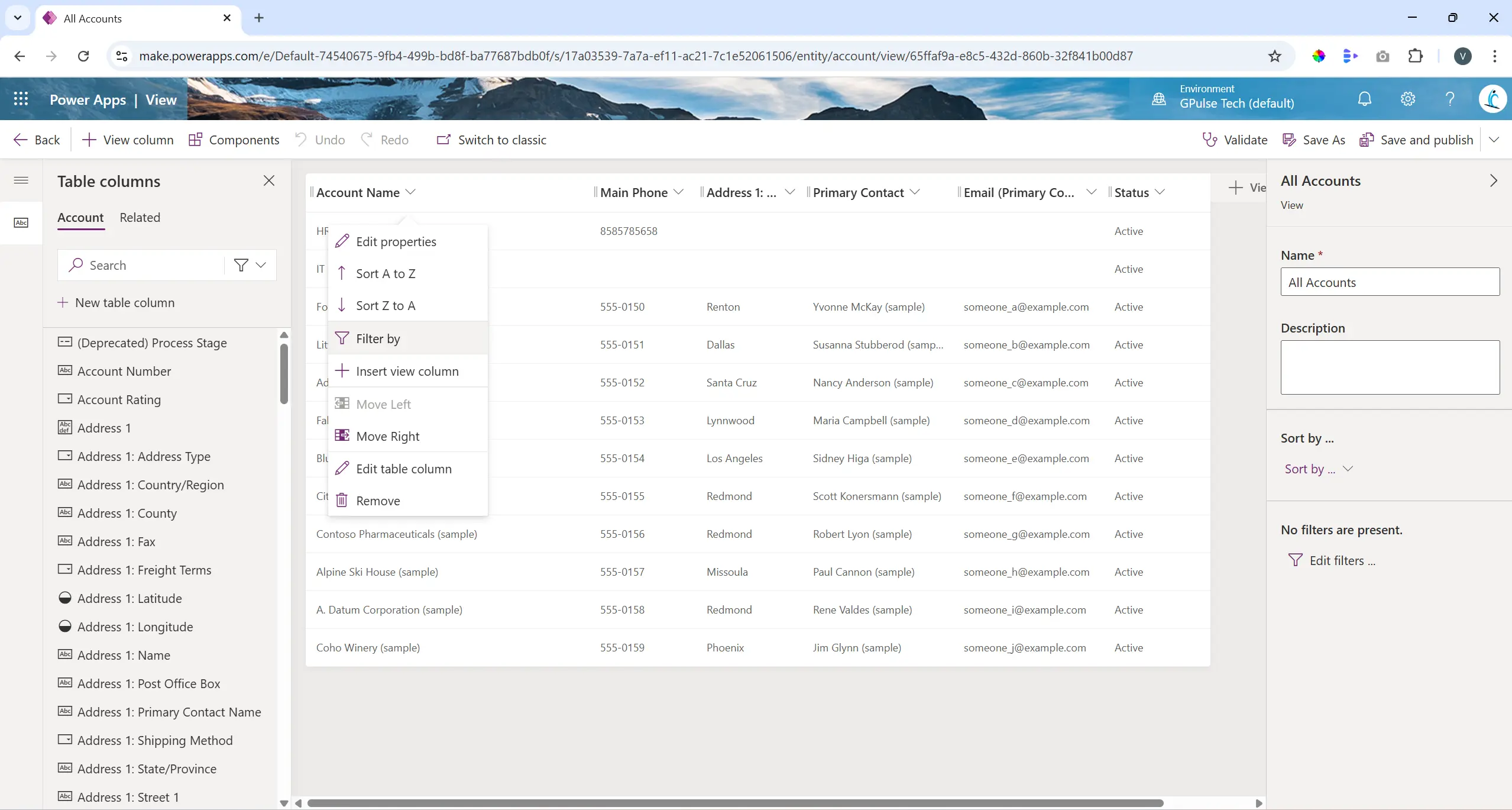
Task: Open the Components panel
Action: (x=234, y=139)
